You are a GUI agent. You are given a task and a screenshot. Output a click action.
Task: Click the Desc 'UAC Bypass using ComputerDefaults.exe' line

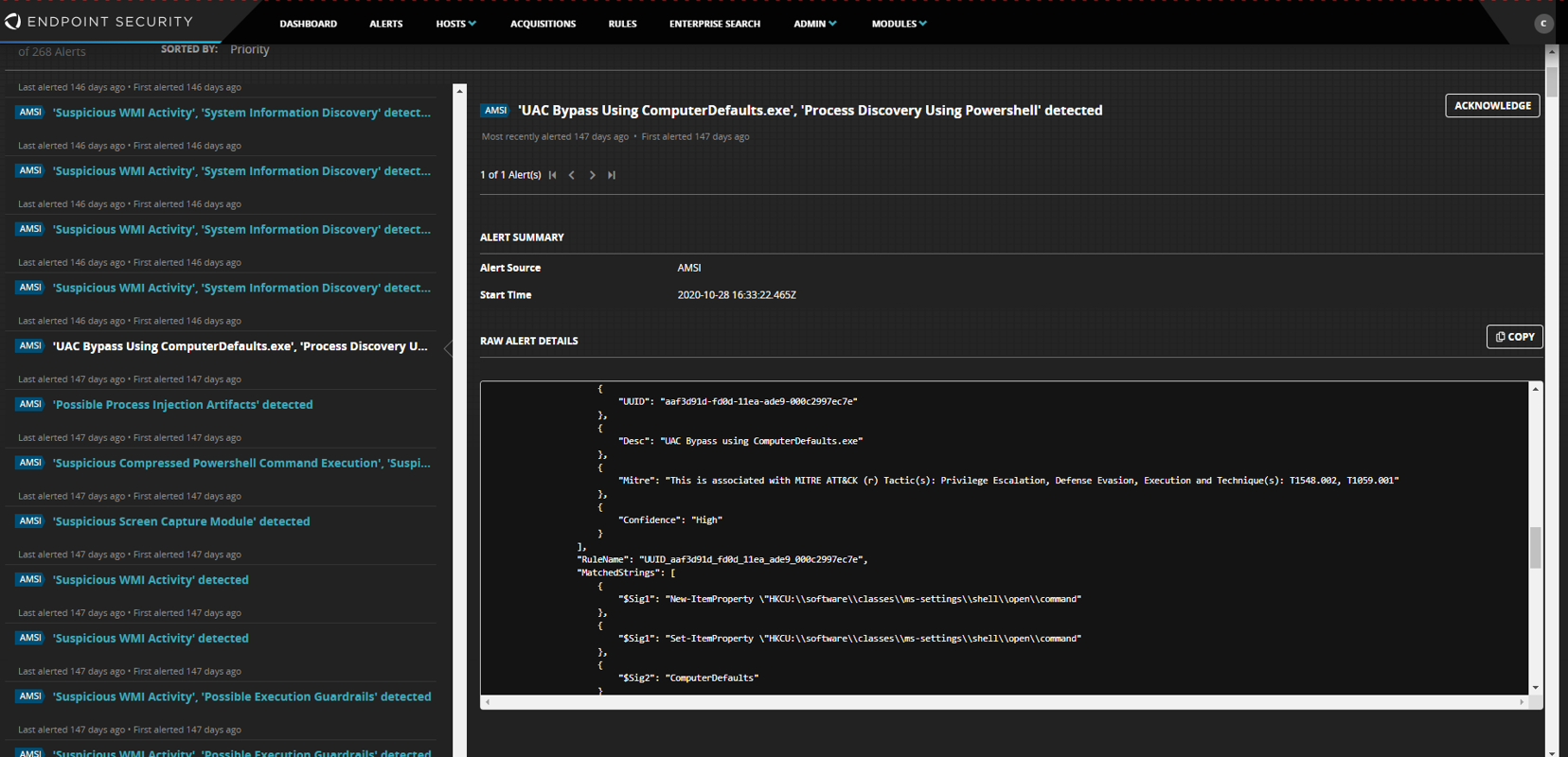tap(740, 441)
